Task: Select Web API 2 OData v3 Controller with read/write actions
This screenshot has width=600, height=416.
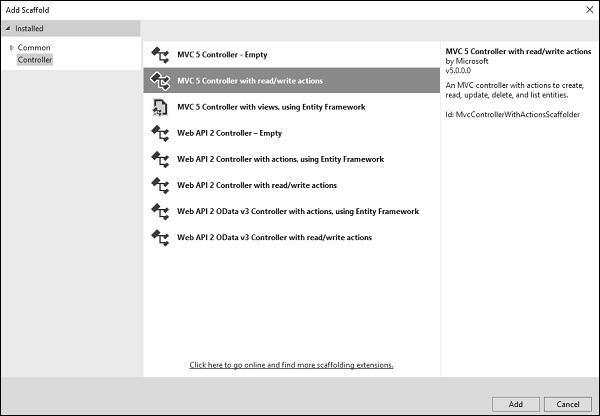Action: coord(274,237)
